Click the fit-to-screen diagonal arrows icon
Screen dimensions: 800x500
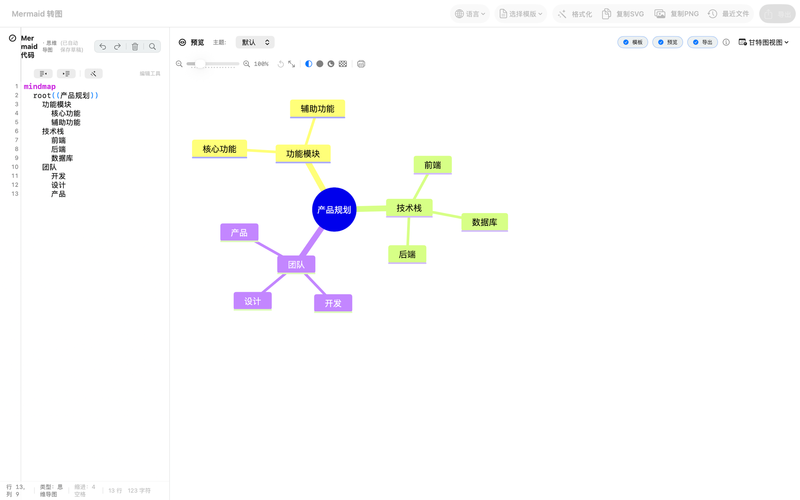click(x=291, y=64)
